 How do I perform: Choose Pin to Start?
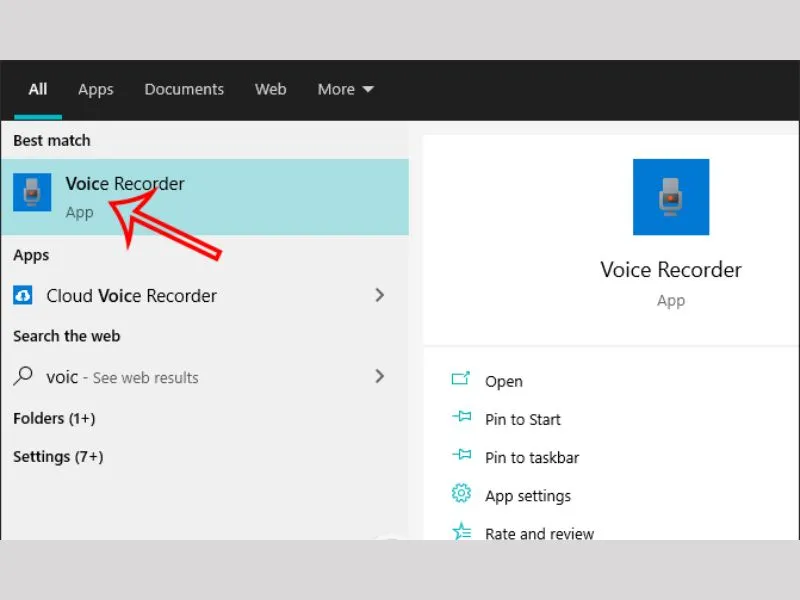pyautogui.click(x=522, y=419)
